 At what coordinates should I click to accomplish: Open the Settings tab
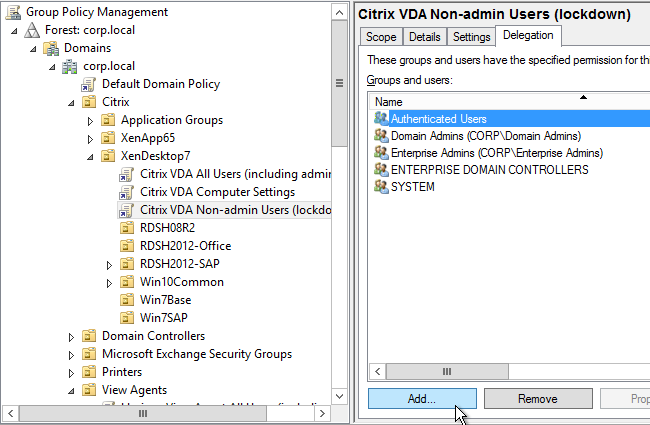pos(471,37)
